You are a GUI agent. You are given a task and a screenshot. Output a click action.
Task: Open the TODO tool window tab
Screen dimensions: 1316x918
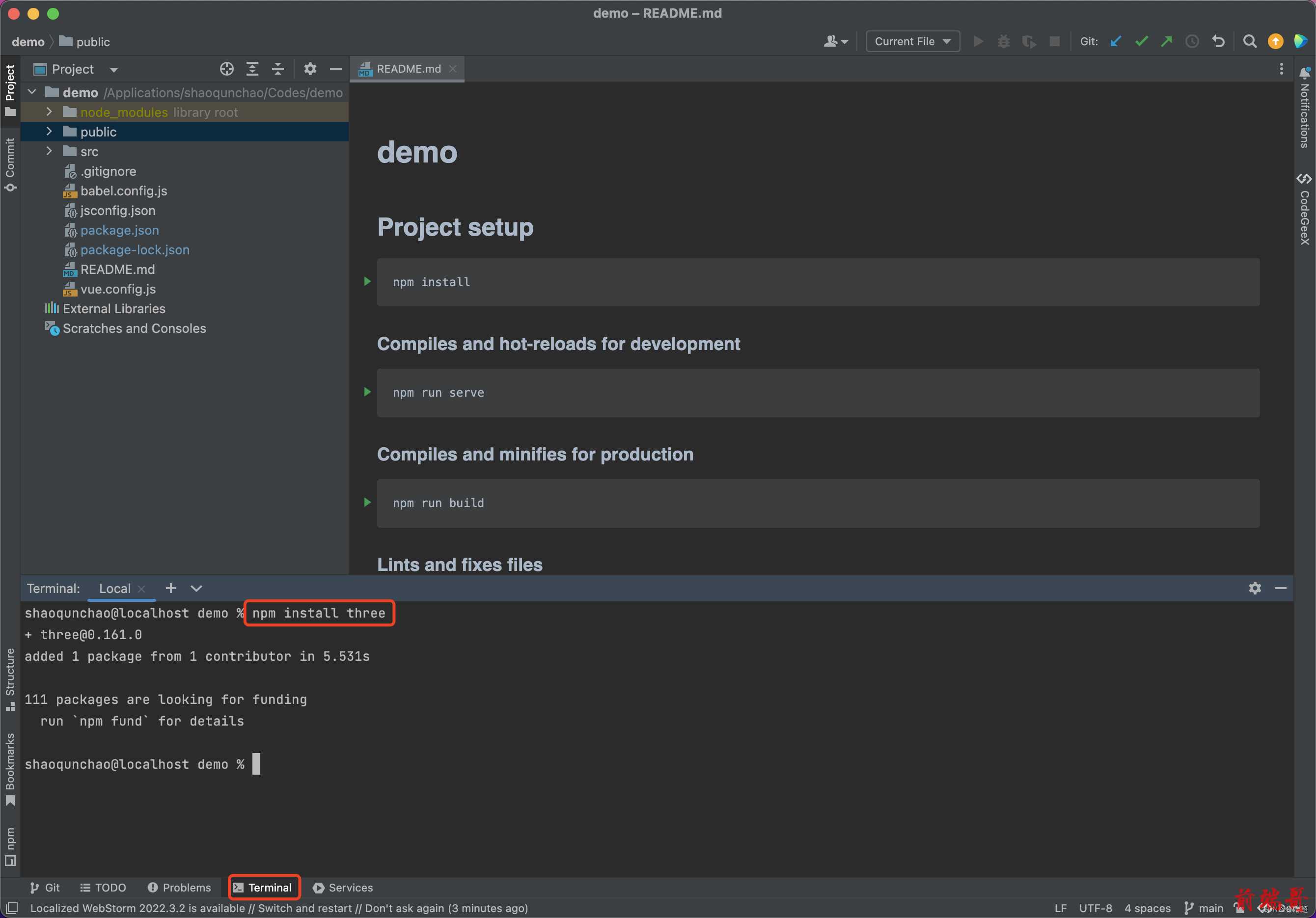(103, 888)
